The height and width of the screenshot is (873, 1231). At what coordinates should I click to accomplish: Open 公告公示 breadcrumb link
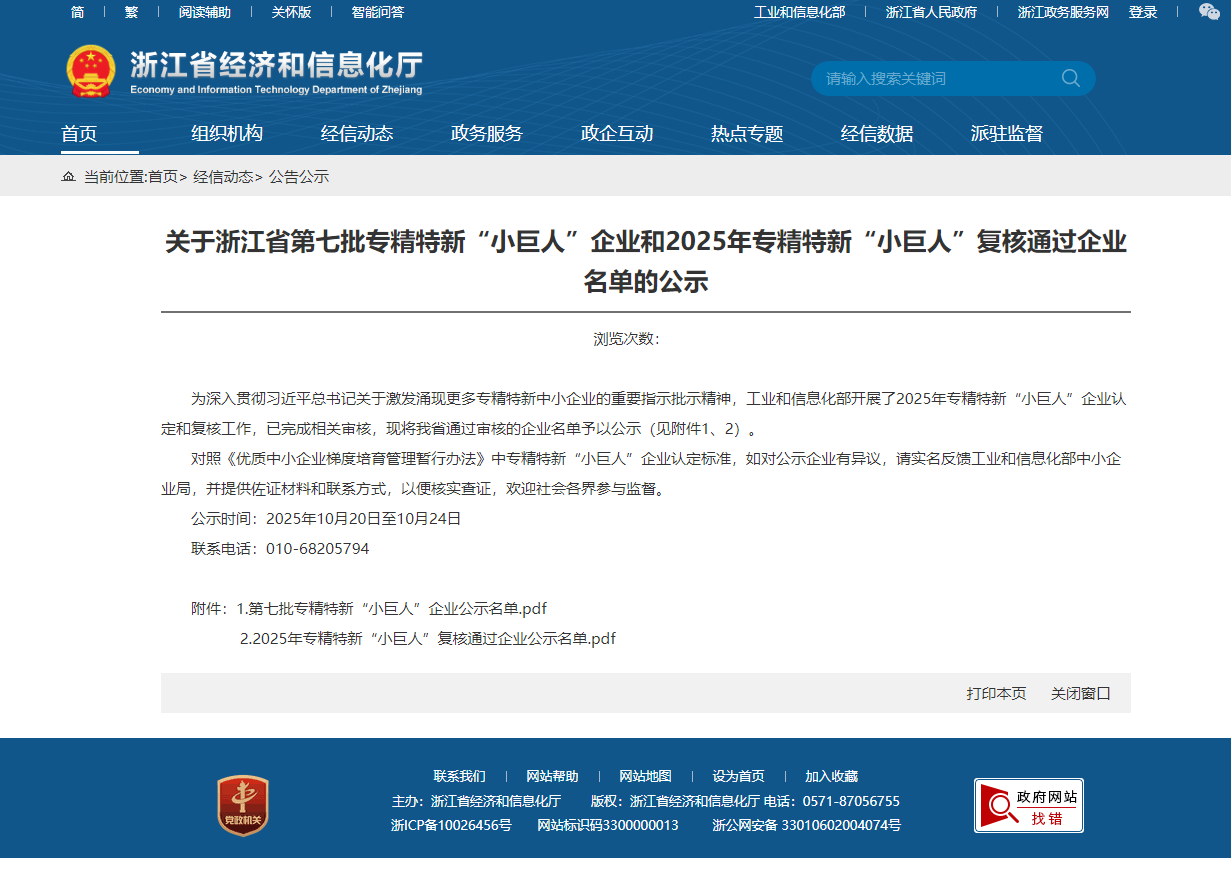click(298, 177)
